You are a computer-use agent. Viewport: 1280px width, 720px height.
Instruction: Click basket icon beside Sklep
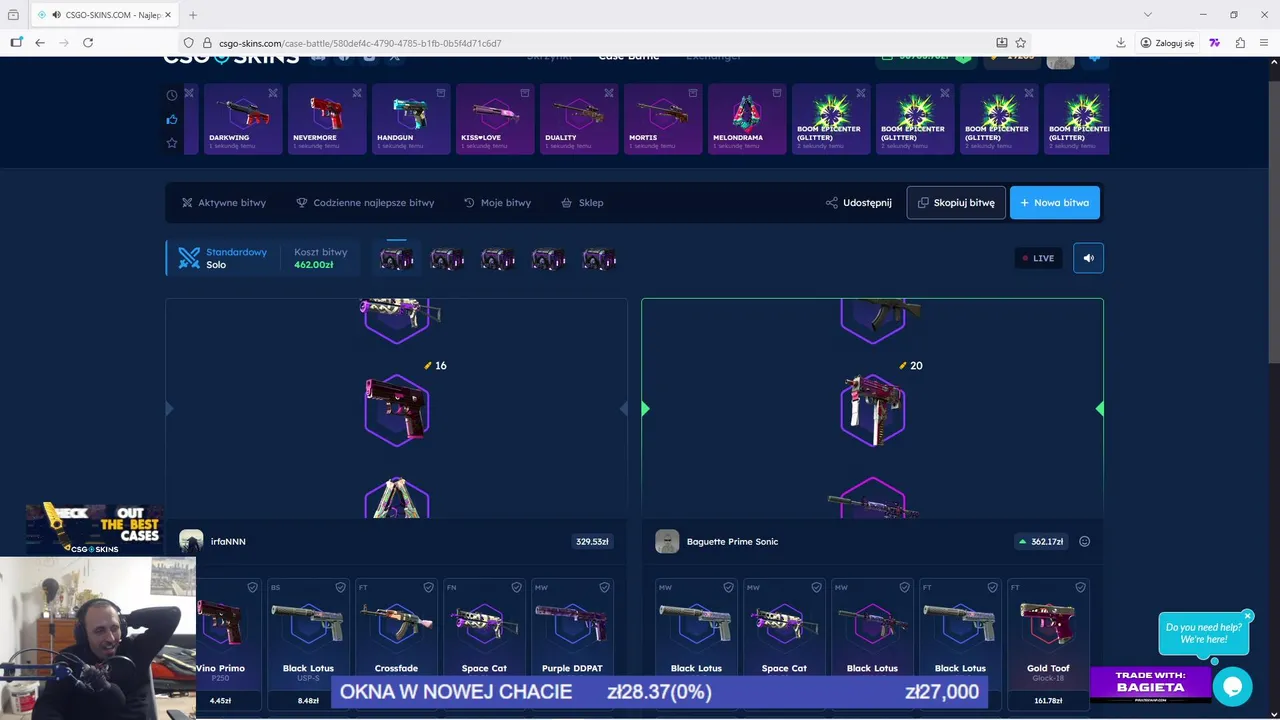567,202
